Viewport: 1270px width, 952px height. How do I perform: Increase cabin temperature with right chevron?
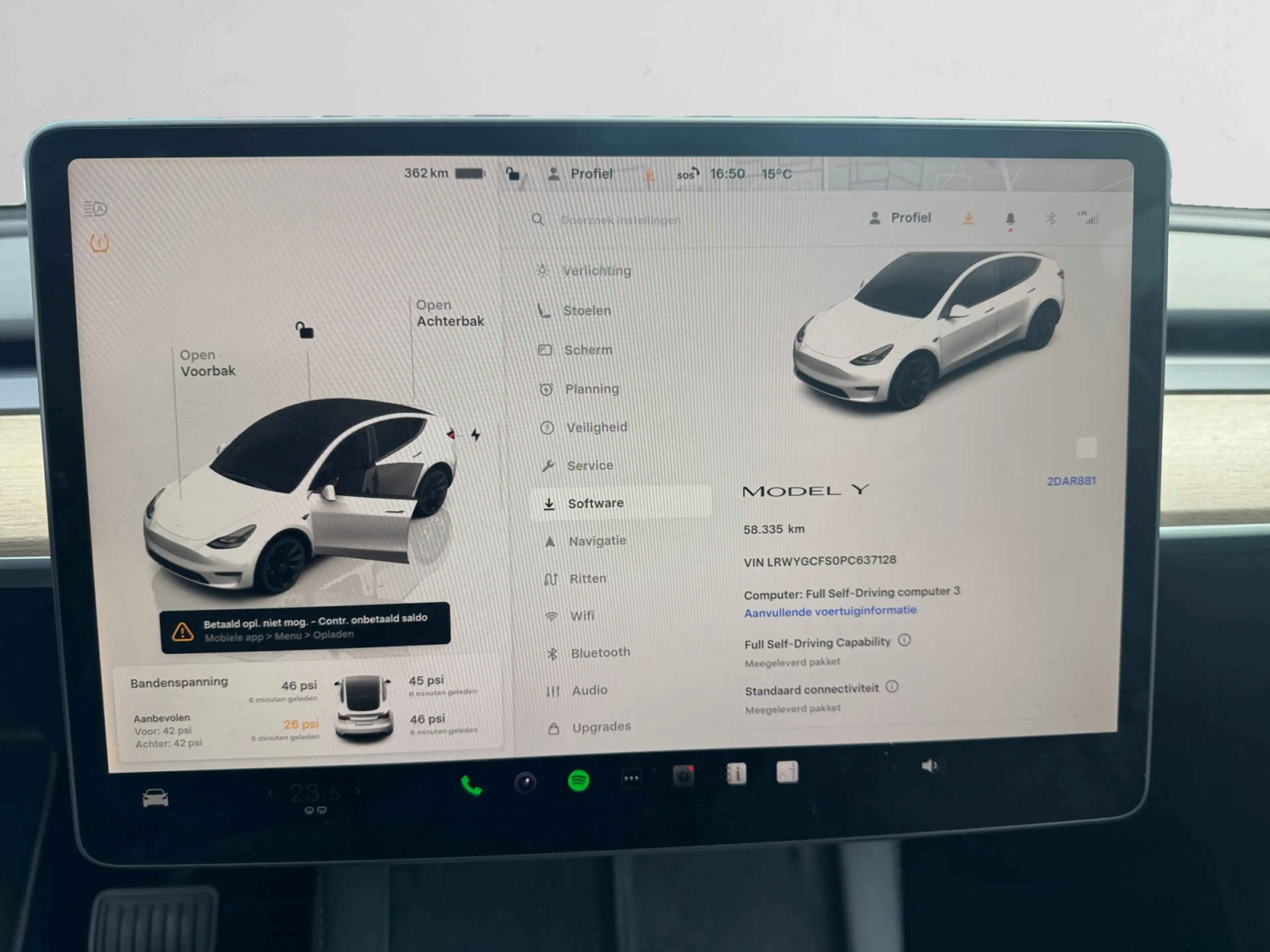(x=358, y=791)
